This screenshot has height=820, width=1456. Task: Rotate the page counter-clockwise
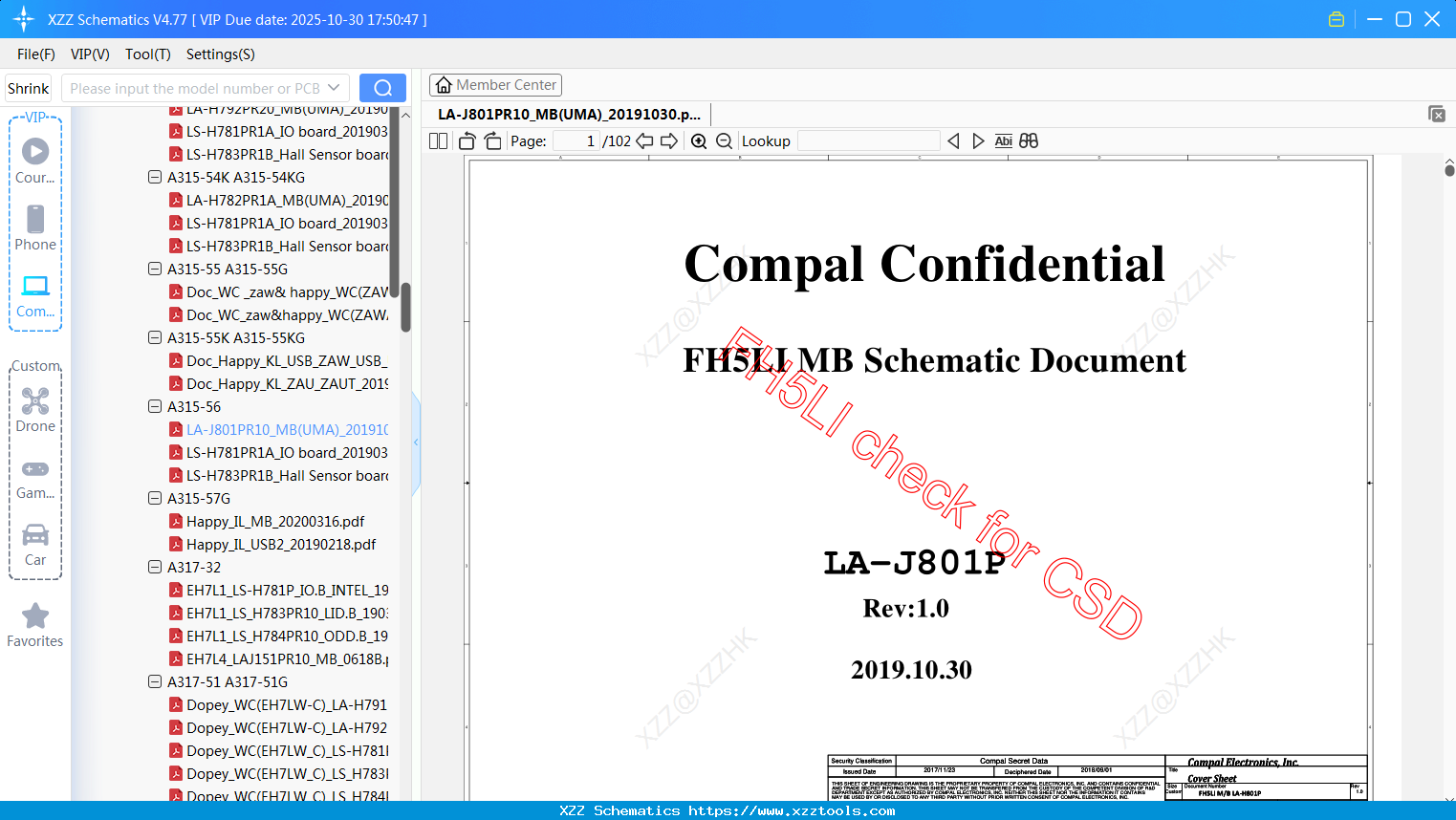click(467, 141)
